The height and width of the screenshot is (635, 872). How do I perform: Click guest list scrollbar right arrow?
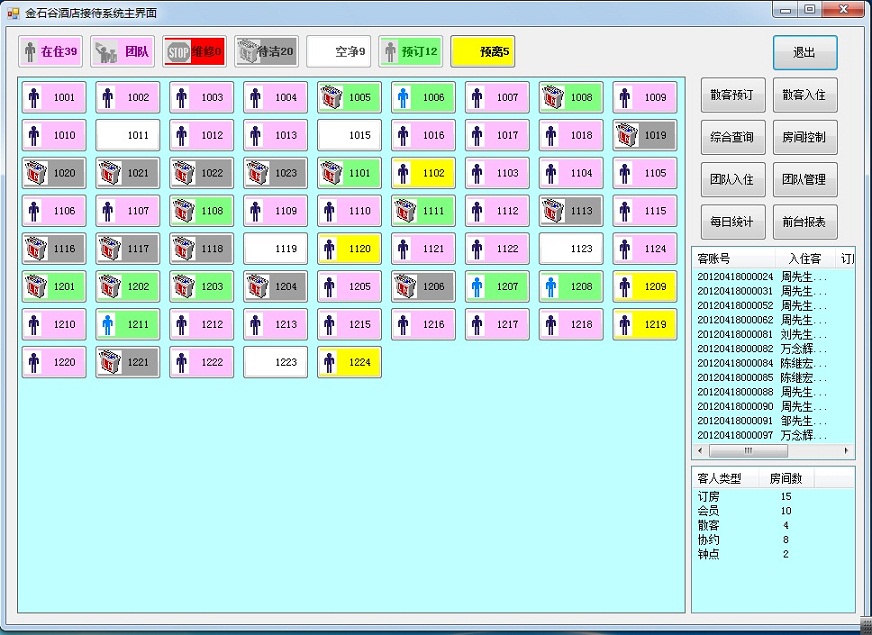tap(846, 451)
